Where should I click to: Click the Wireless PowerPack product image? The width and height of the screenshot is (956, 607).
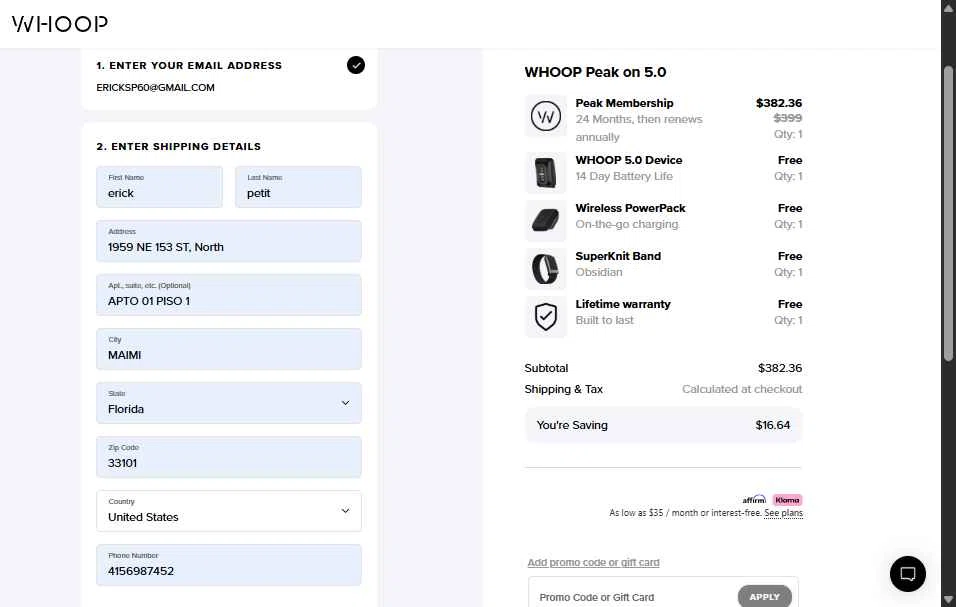546,221
